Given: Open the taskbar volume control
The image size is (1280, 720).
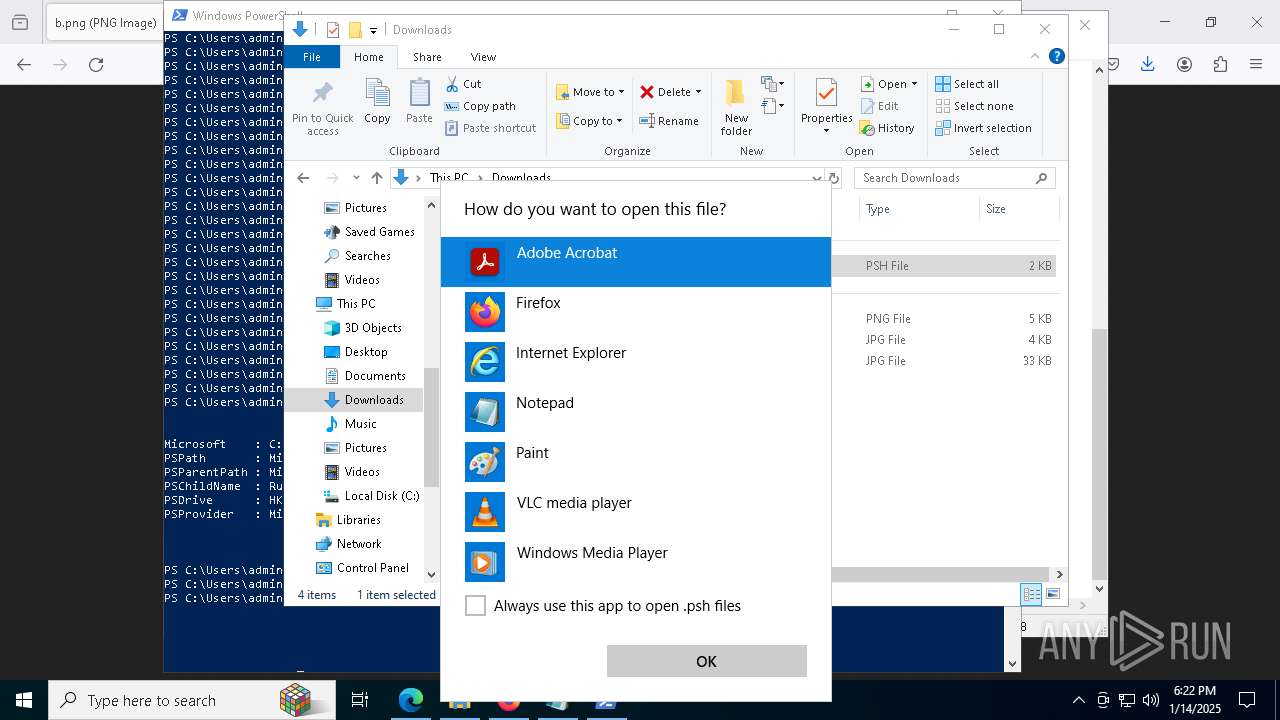Looking at the screenshot, I should (x=1151, y=700).
